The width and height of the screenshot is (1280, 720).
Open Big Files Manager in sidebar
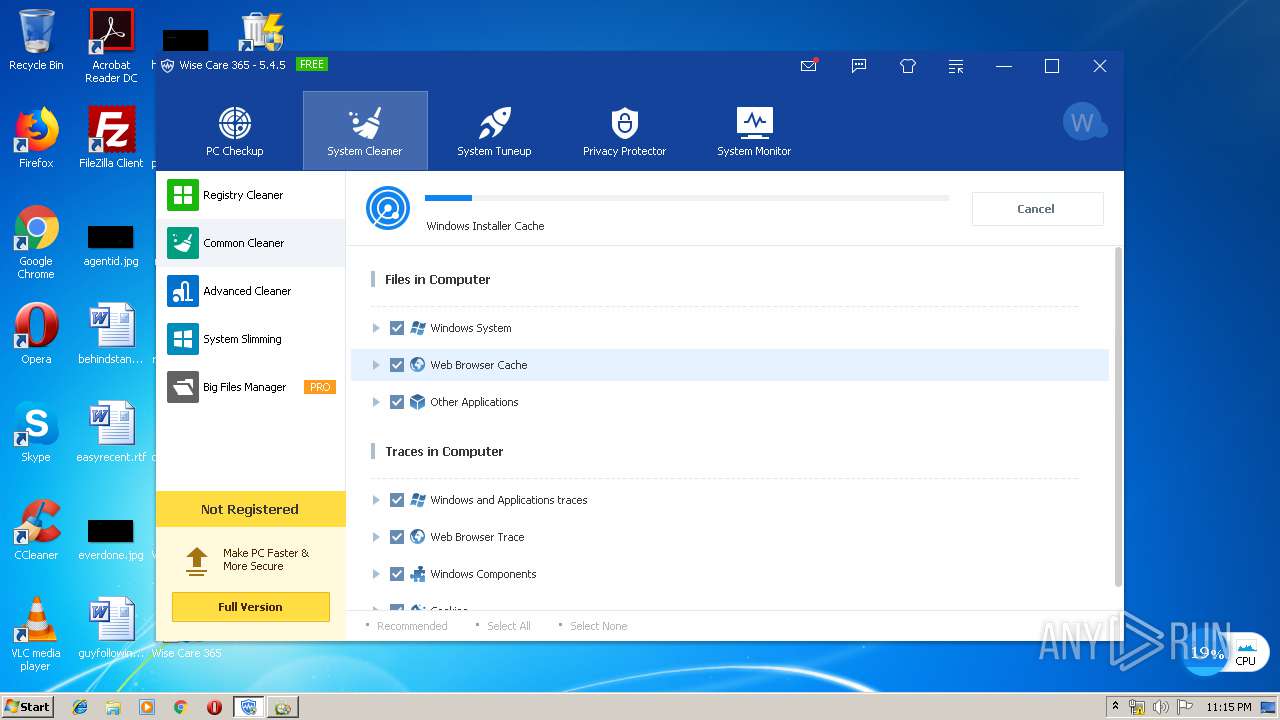tap(251, 387)
